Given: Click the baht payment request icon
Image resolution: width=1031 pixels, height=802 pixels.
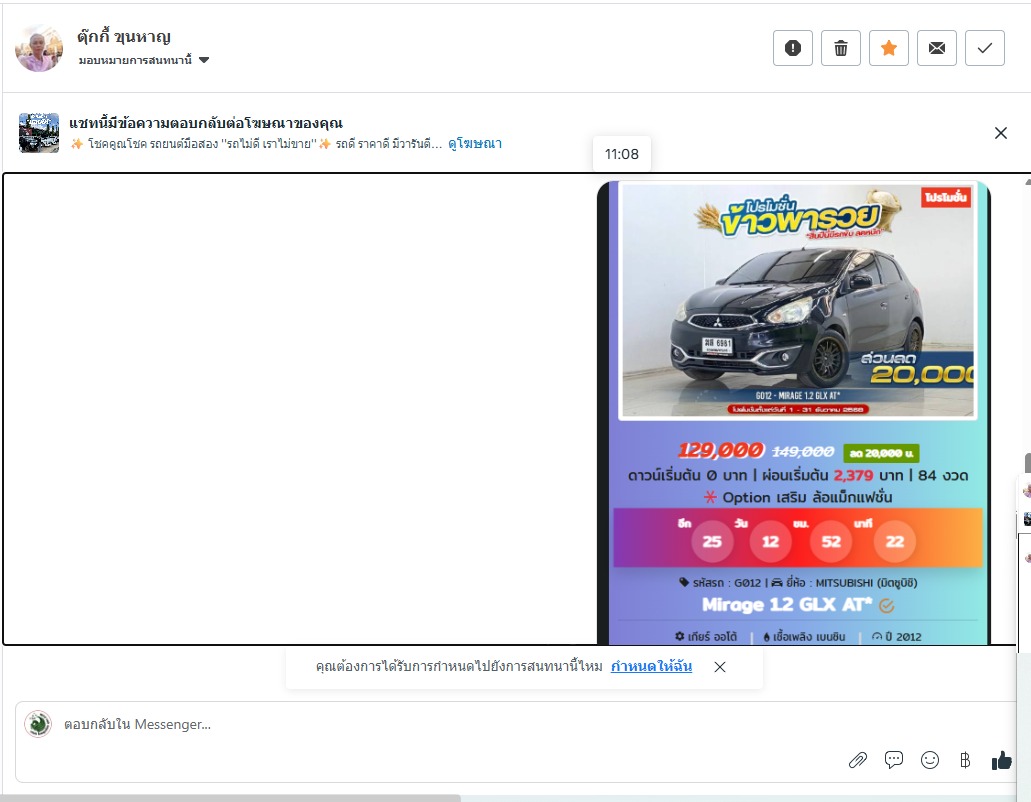Looking at the screenshot, I should [965, 761].
